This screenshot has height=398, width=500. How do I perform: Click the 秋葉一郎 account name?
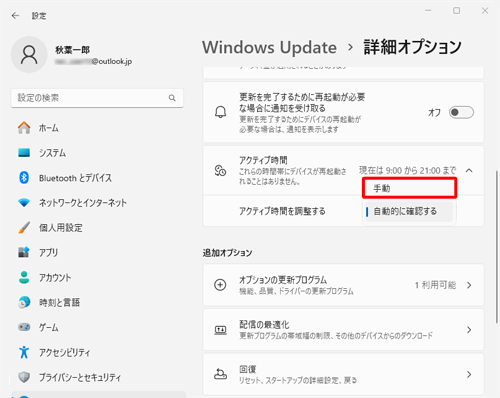click(72, 50)
